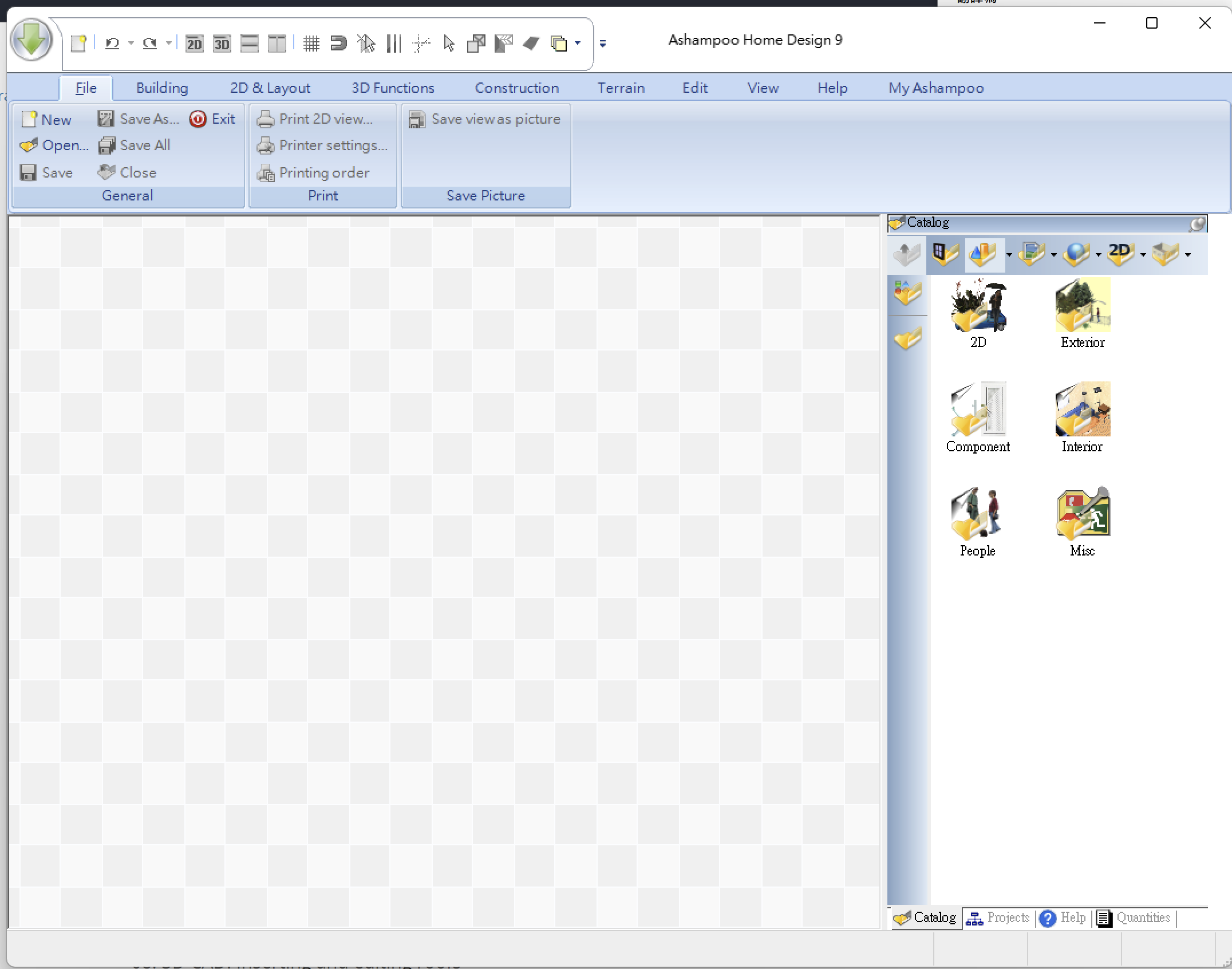The height and width of the screenshot is (969, 1232).
Task: Expand the 2D symbols catalog dropdown arrow
Action: (1143, 255)
